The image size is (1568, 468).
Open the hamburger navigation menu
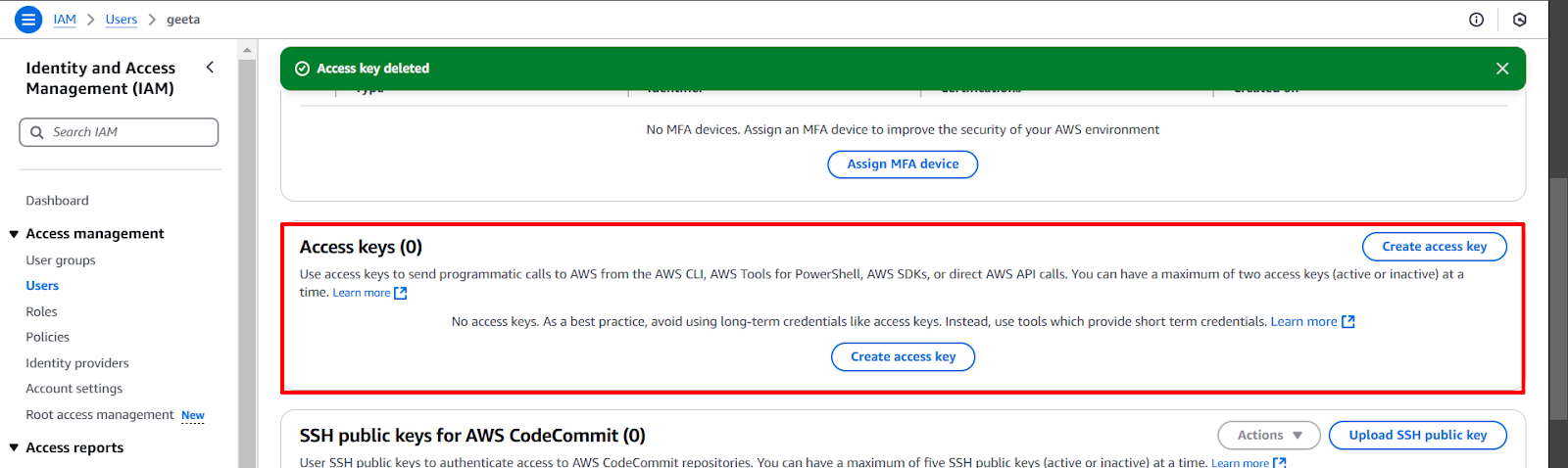(x=28, y=19)
